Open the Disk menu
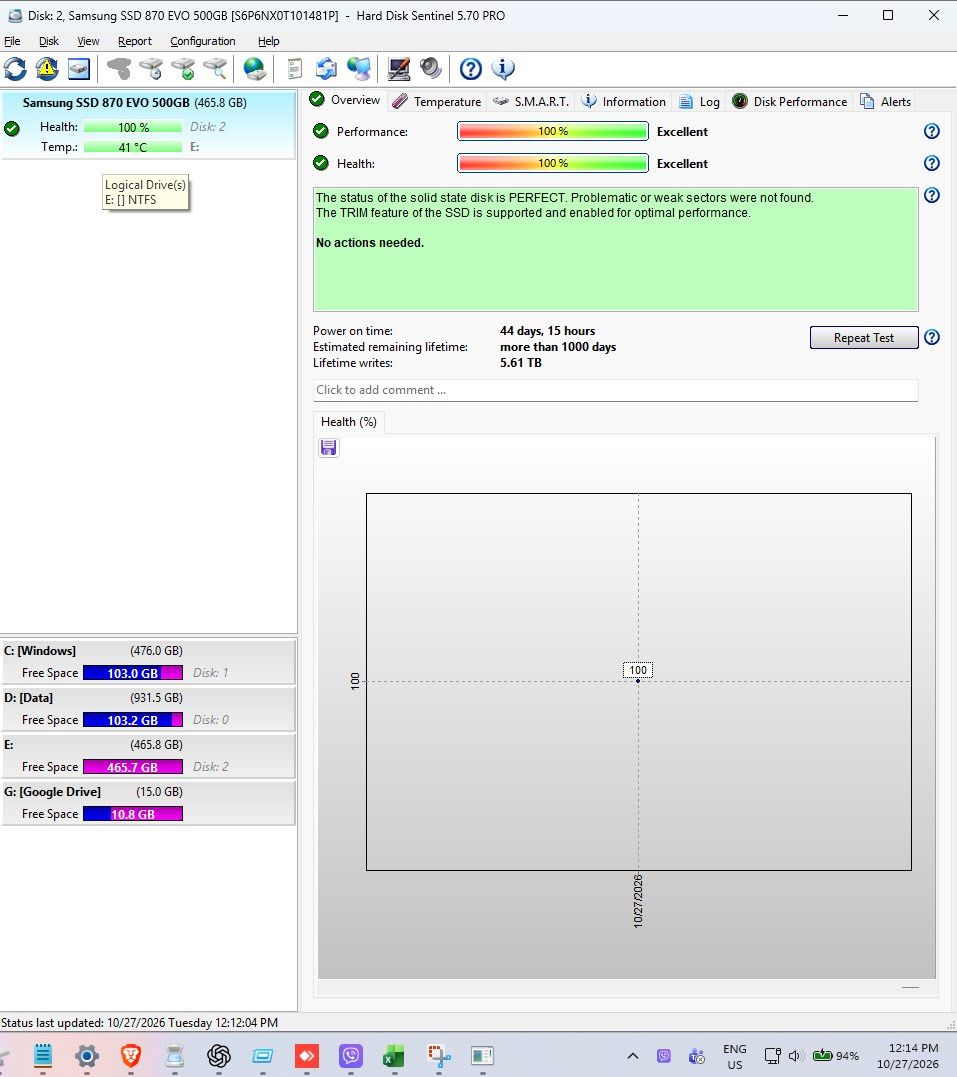The image size is (957, 1077). 49,41
